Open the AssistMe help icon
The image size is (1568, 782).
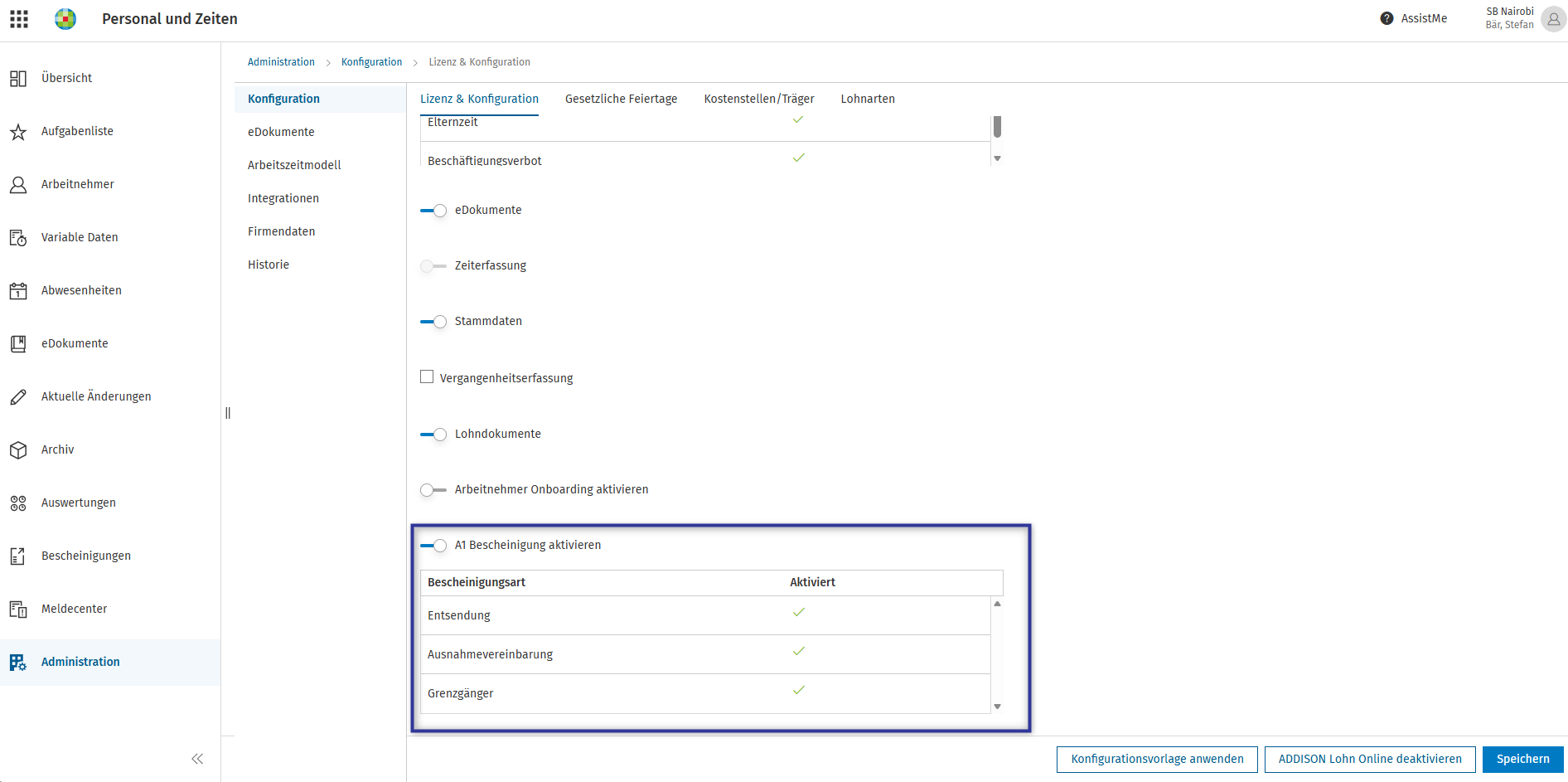coord(1387,18)
